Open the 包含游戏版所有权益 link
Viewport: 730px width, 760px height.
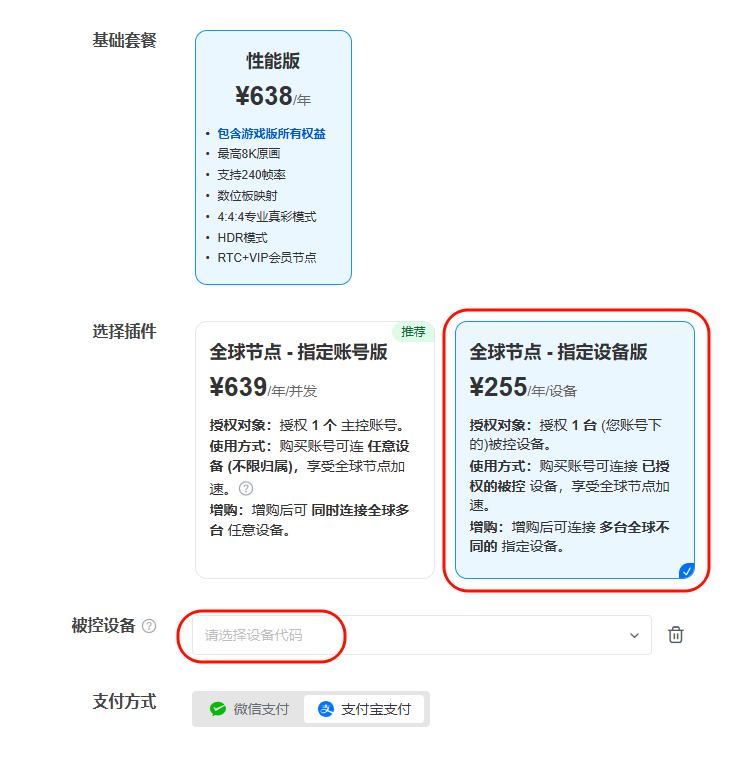[x=271, y=134]
